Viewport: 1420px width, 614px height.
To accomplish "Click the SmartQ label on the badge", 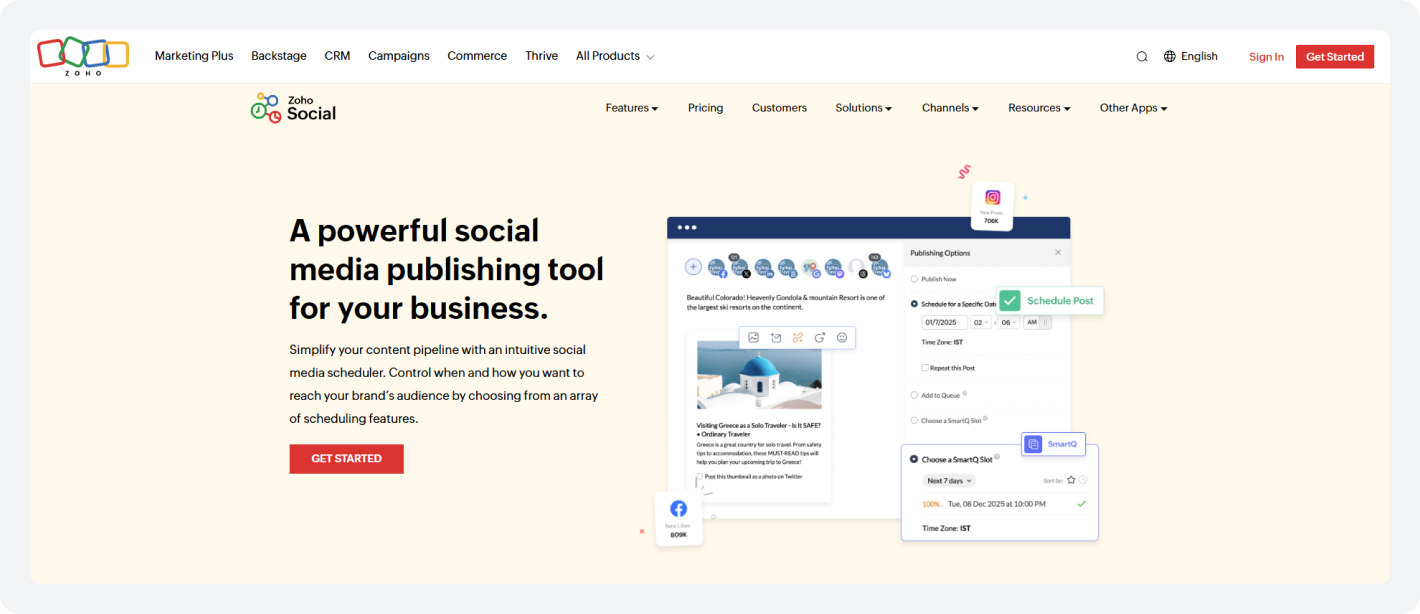I will [x=1062, y=444].
